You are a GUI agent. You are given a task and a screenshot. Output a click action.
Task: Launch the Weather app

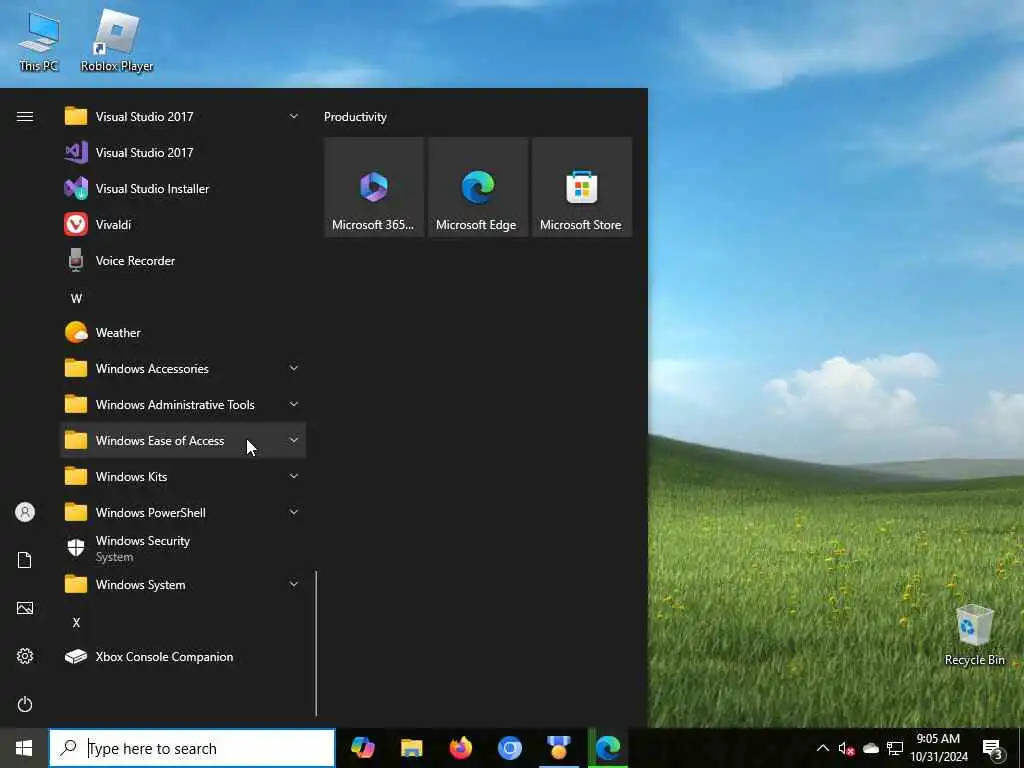pyautogui.click(x=183, y=332)
